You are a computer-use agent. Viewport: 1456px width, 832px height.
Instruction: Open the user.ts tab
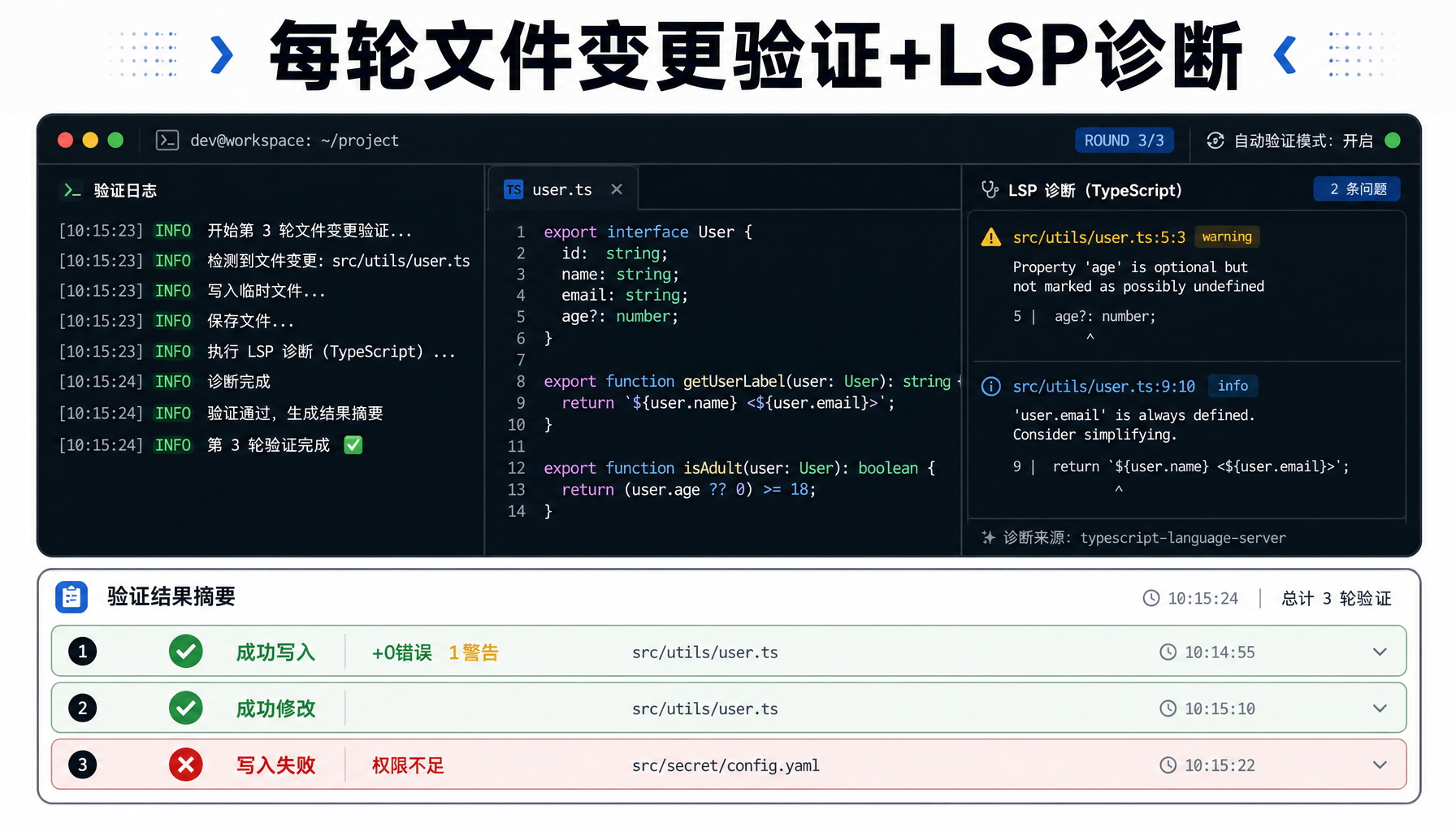(x=562, y=189)
